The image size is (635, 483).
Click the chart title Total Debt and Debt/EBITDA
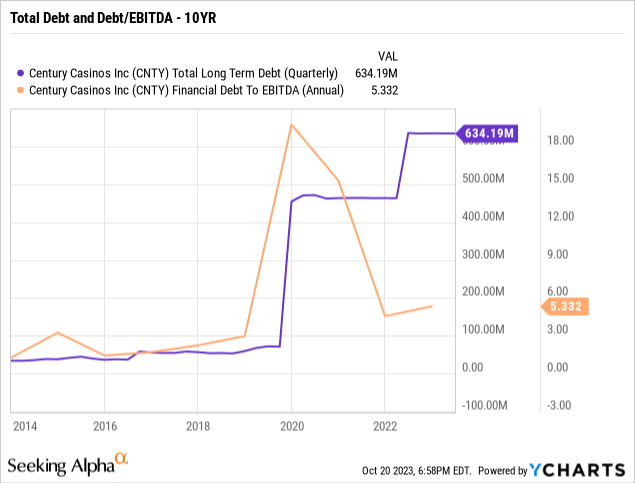pyautogui.click(x=113, y=18)
